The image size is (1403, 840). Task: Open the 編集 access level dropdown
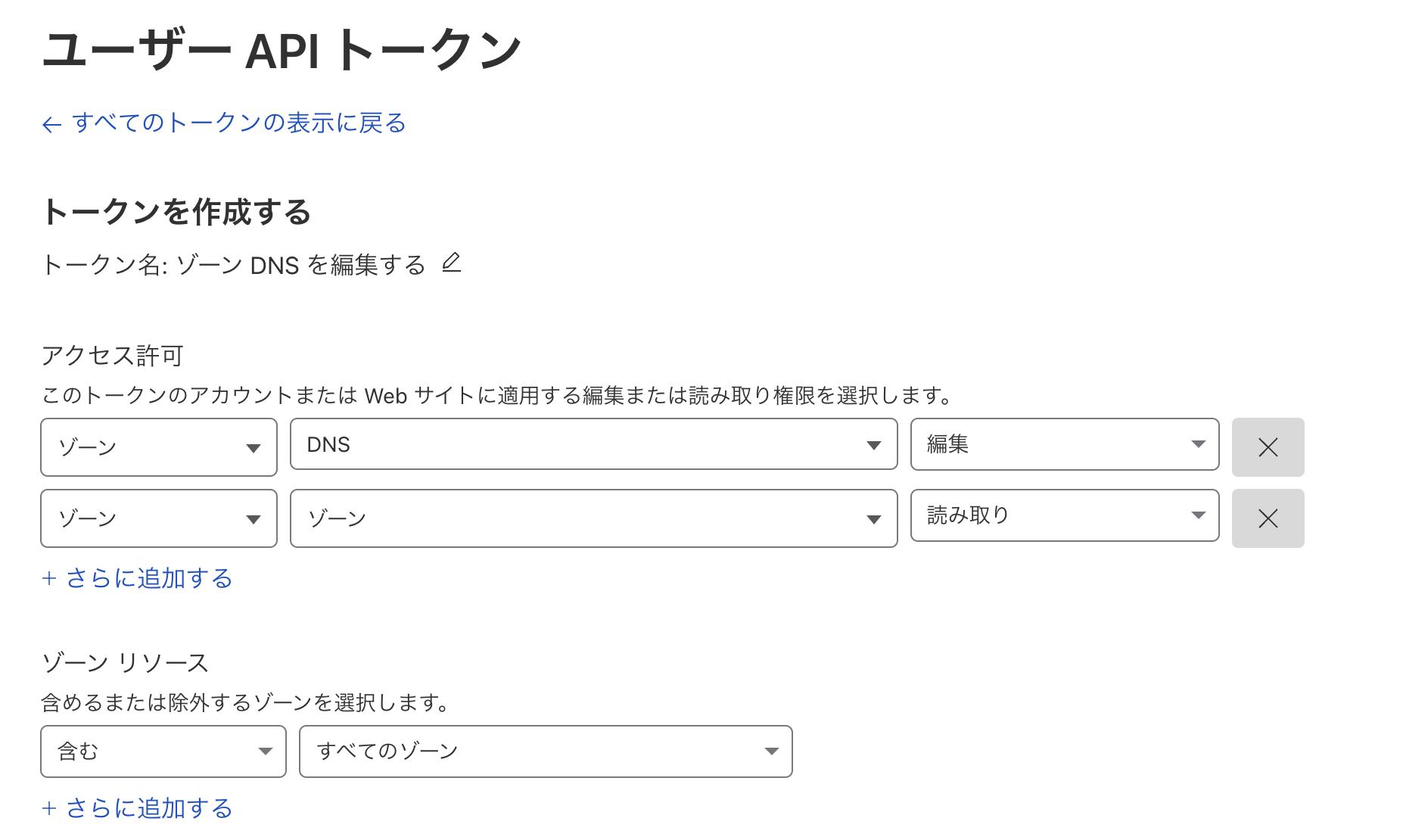1064,444
